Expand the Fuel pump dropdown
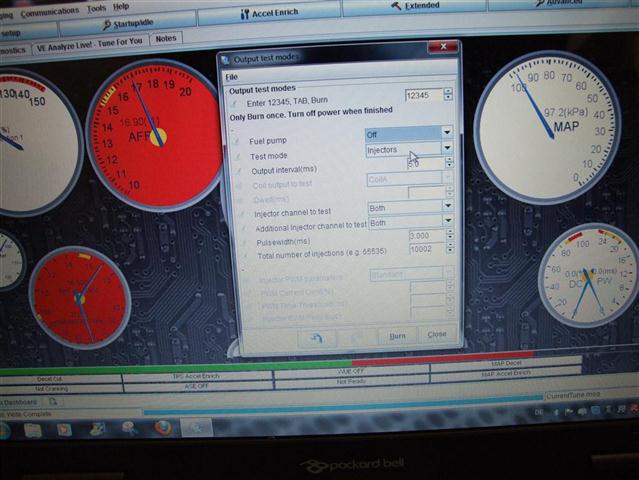This screenshot has width=639, height=480. click(x=446, y=132)
